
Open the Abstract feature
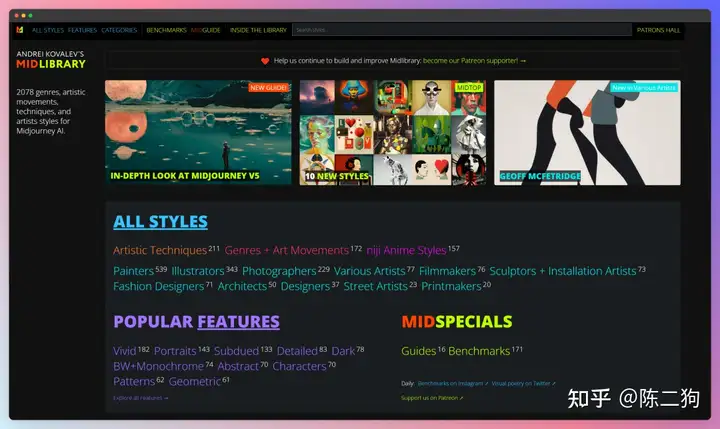(x=238, y=366)
